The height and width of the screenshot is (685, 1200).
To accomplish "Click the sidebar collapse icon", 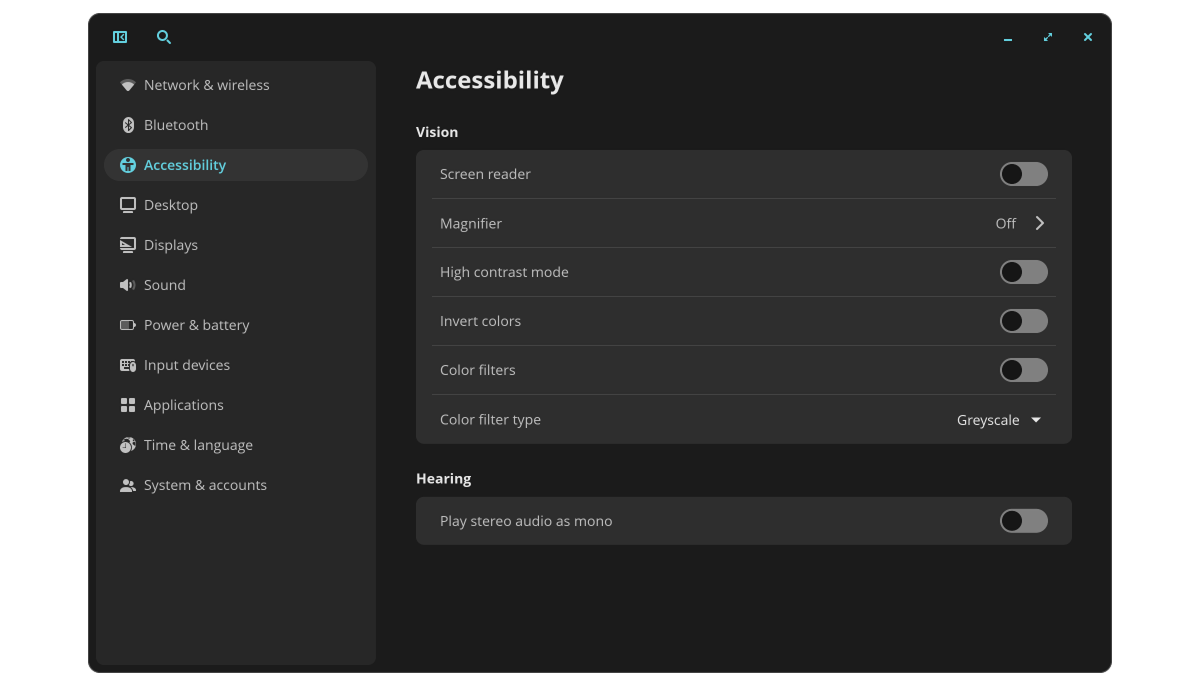I will 120,37.
